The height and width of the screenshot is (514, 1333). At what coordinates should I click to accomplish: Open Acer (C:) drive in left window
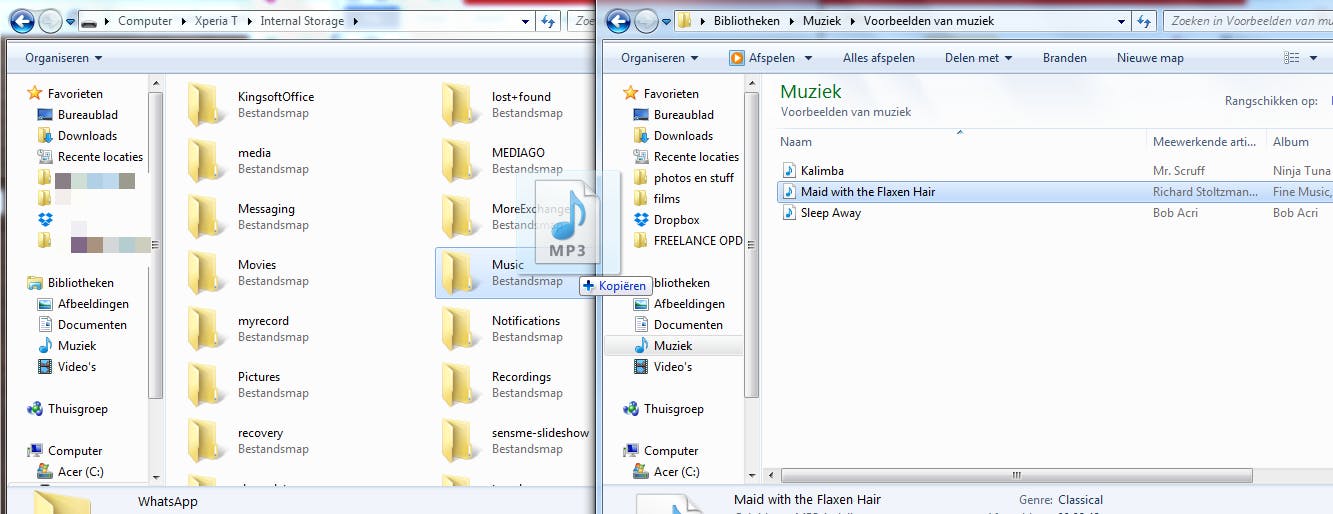[x=70, y=471]
